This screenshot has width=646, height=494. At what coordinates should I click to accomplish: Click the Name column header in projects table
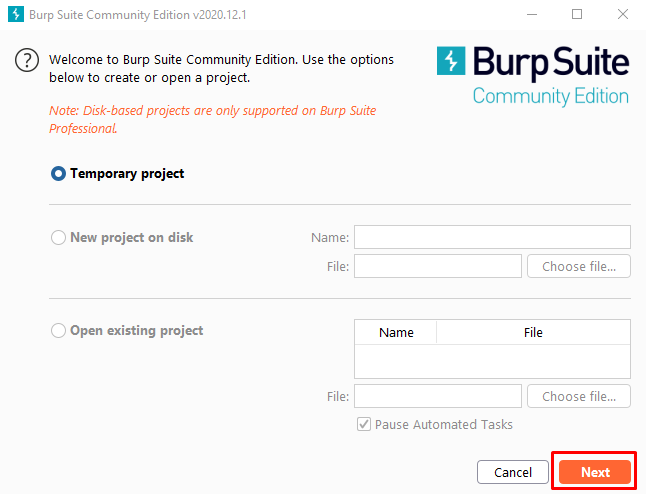[396, 332]
